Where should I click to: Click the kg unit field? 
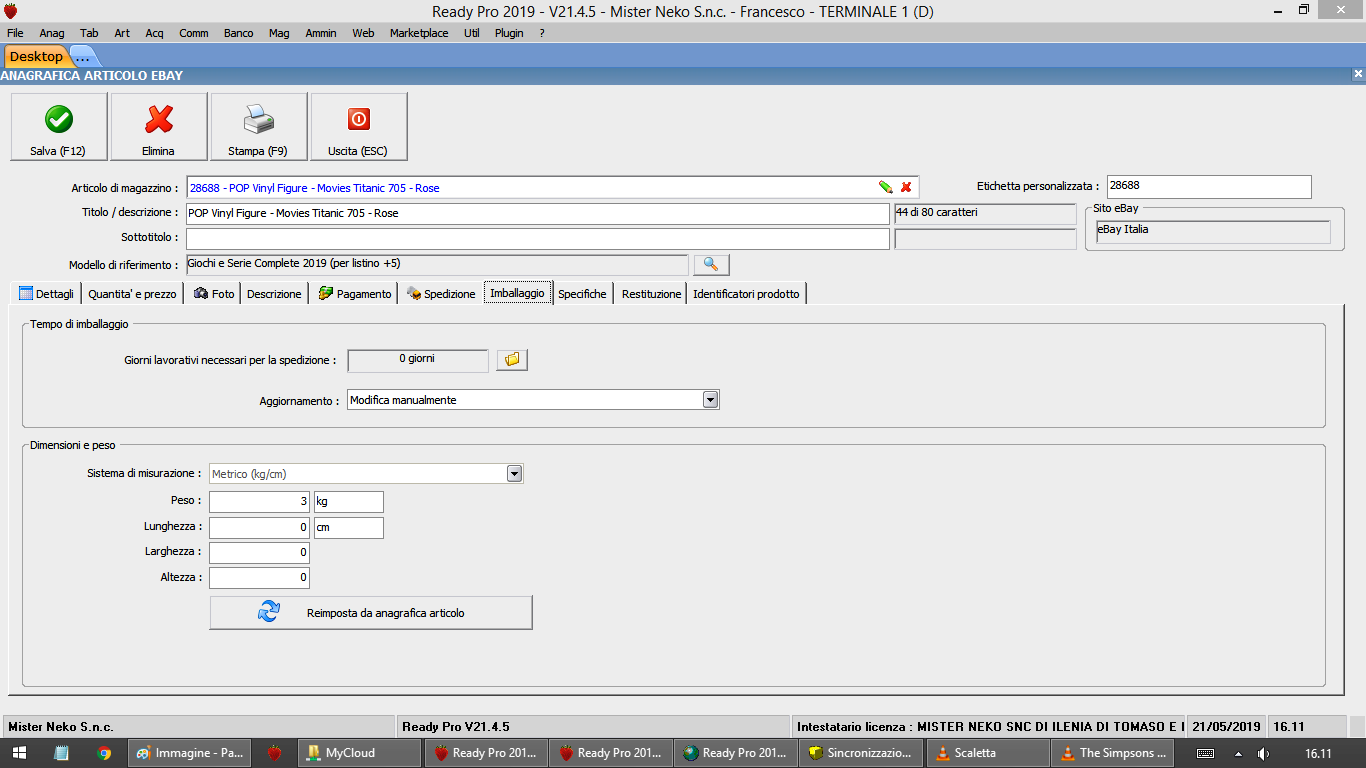click(x=349, y=502)
